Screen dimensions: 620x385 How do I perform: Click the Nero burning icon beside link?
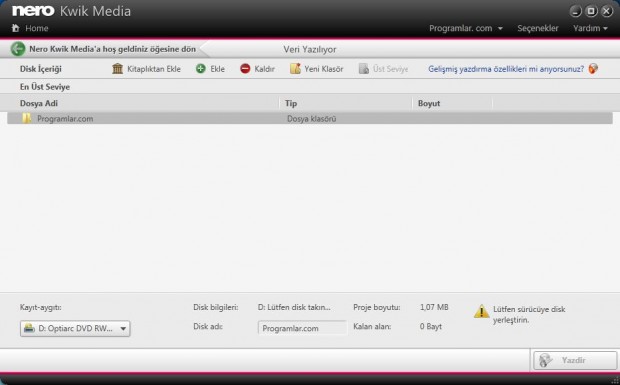593,69
